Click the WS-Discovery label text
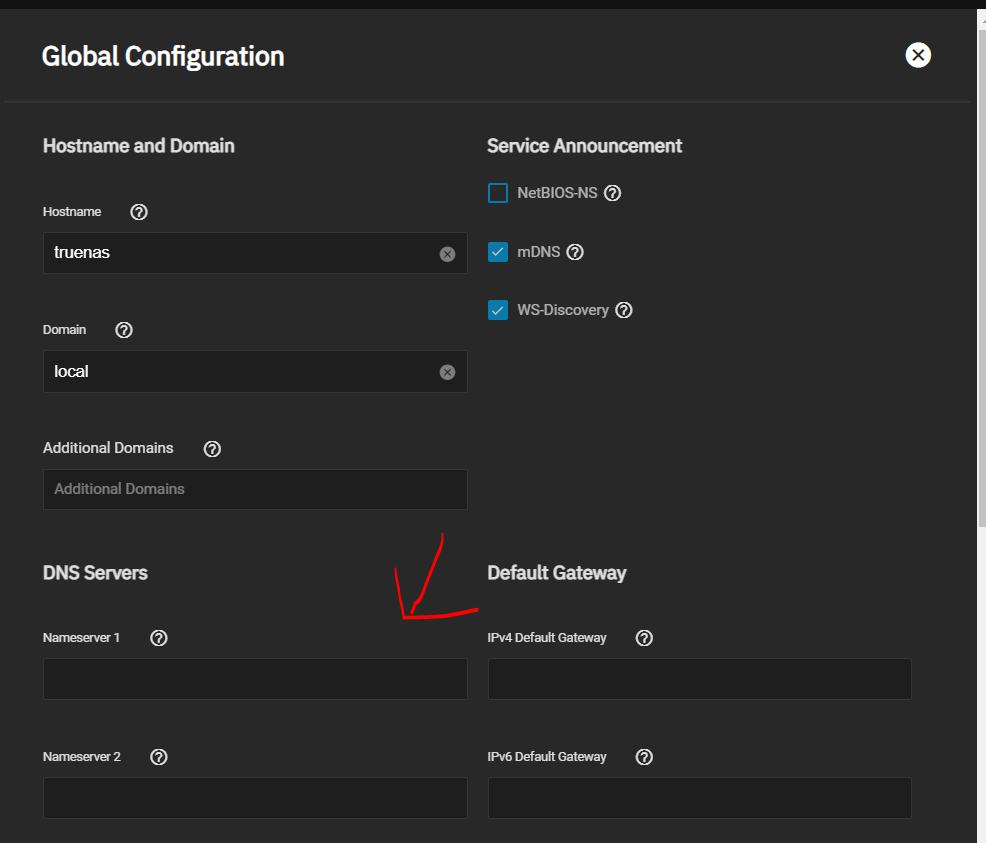This screenshot has width=986, height=843. 563,310
